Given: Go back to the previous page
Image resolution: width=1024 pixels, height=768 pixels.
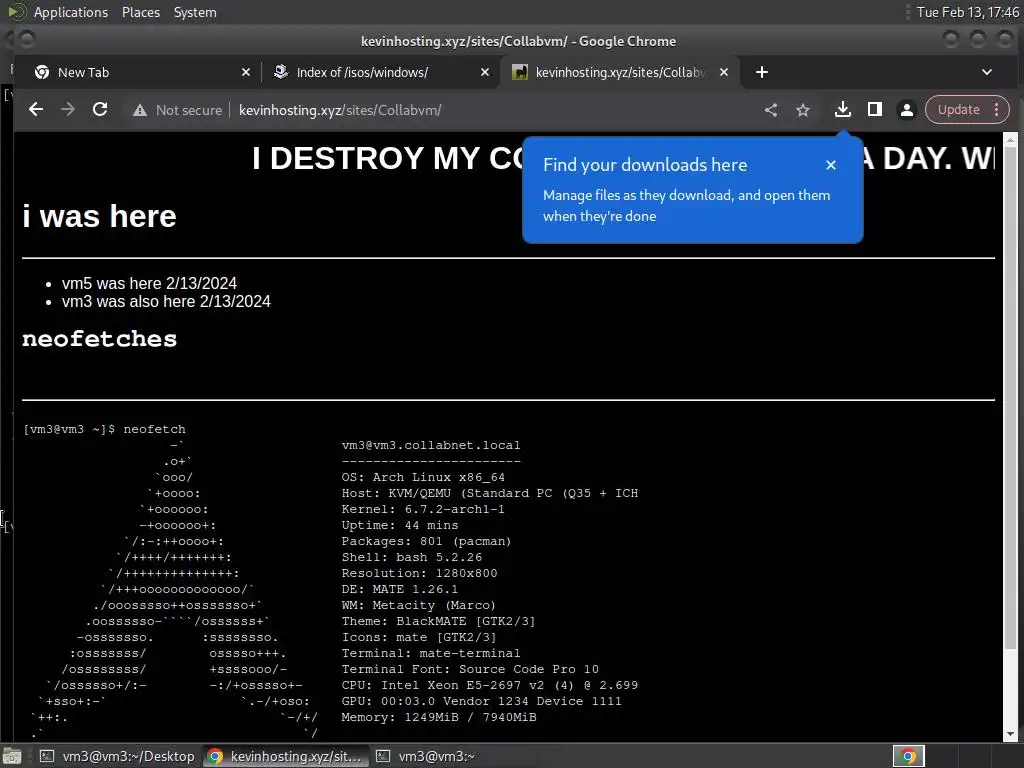Looking at the screenshot, I should pos(36,110).
